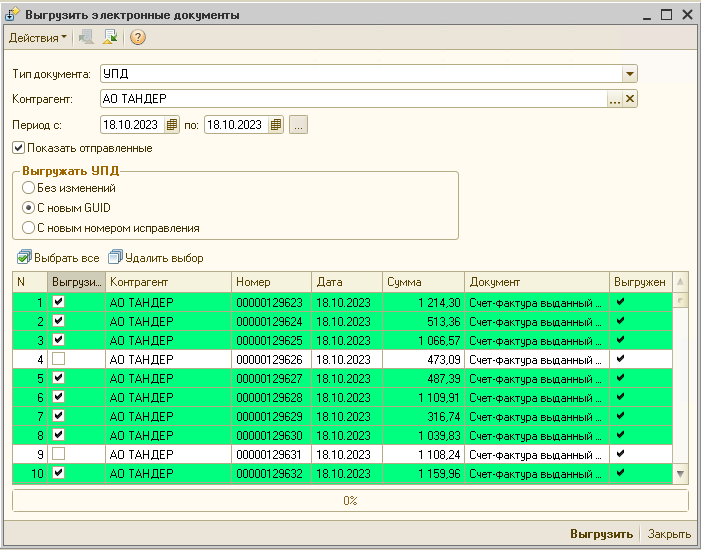
Task: Click Выгружен checkmark in row 9
Action: pyautogui.click(x=620, y=454)
